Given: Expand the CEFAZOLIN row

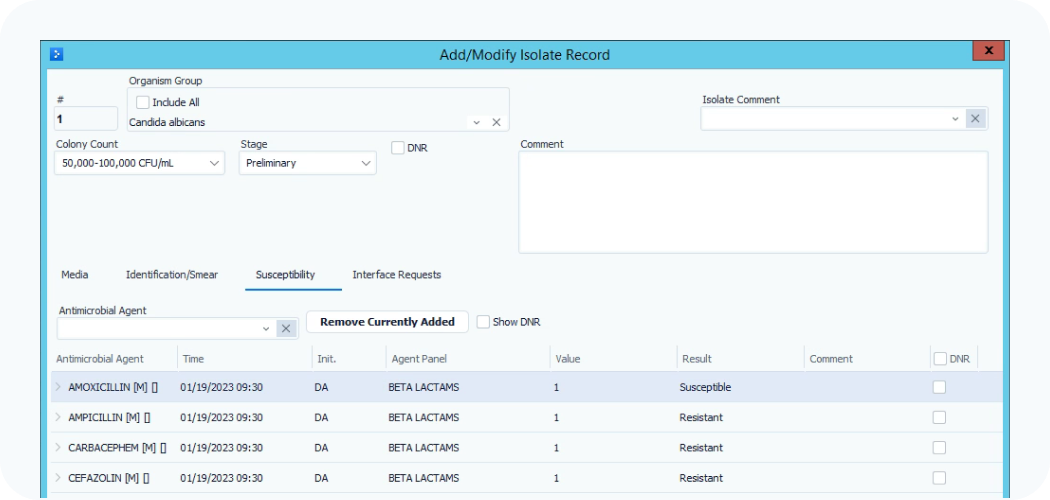Looking at the screenshot, I should coord(58,478).
